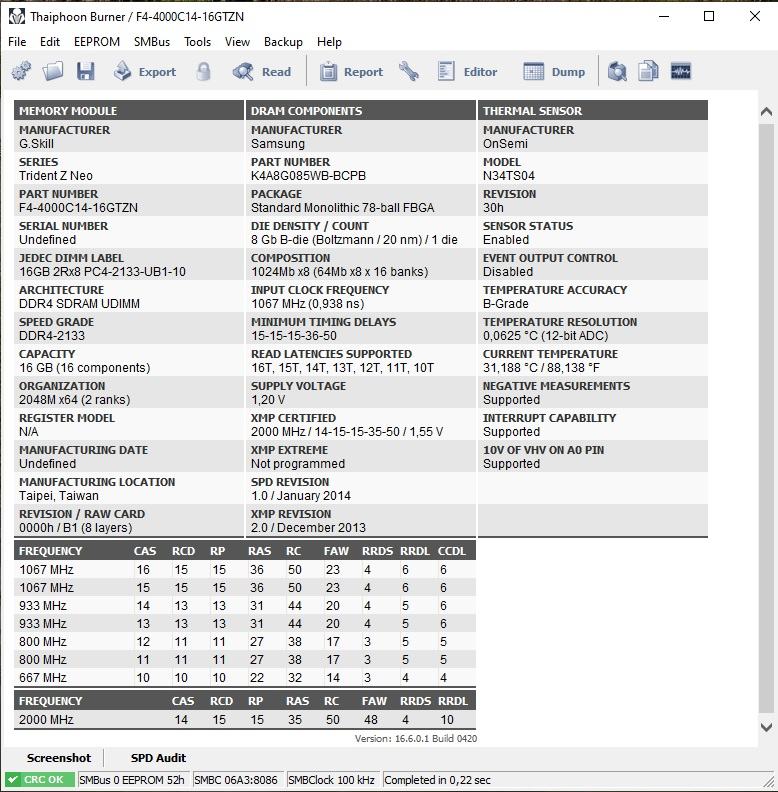Click the Thaiphoon Burner title bar app icon
This screenshot has width=778, height=792.
pyautogui.click(x=17, y=16)
